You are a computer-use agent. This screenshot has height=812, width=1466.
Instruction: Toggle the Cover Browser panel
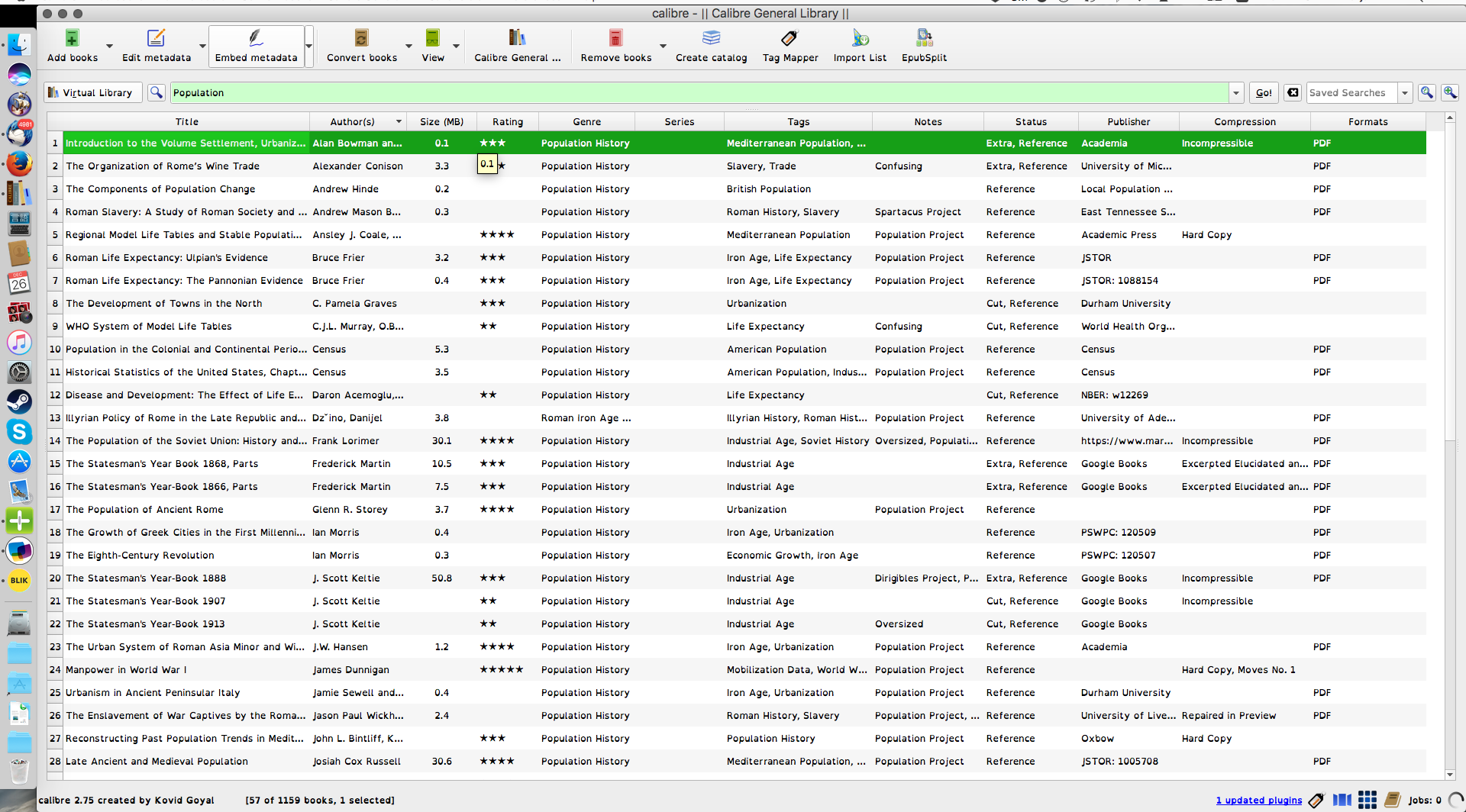point(1342,800)
